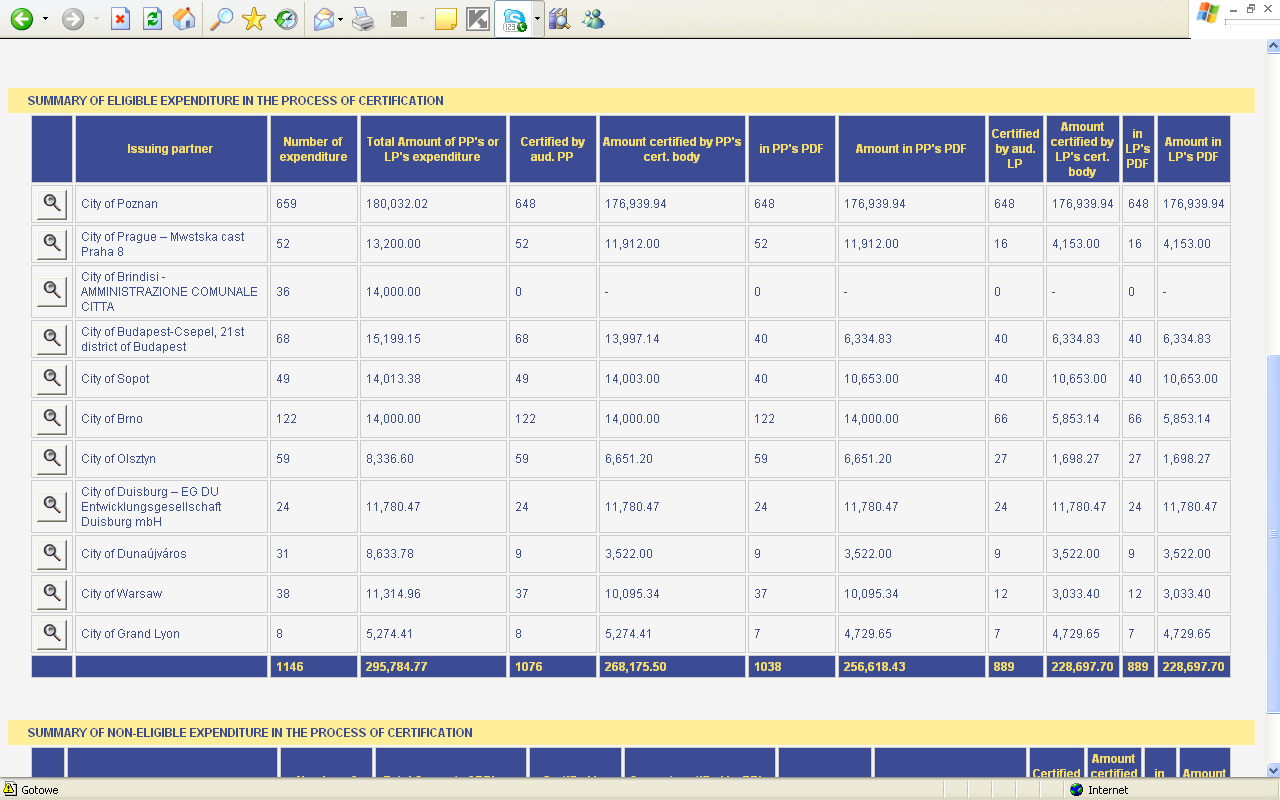Select the 'City of Warsaw' partner name
Viewport: 1280px width, 800px height.
pos(121,594)
